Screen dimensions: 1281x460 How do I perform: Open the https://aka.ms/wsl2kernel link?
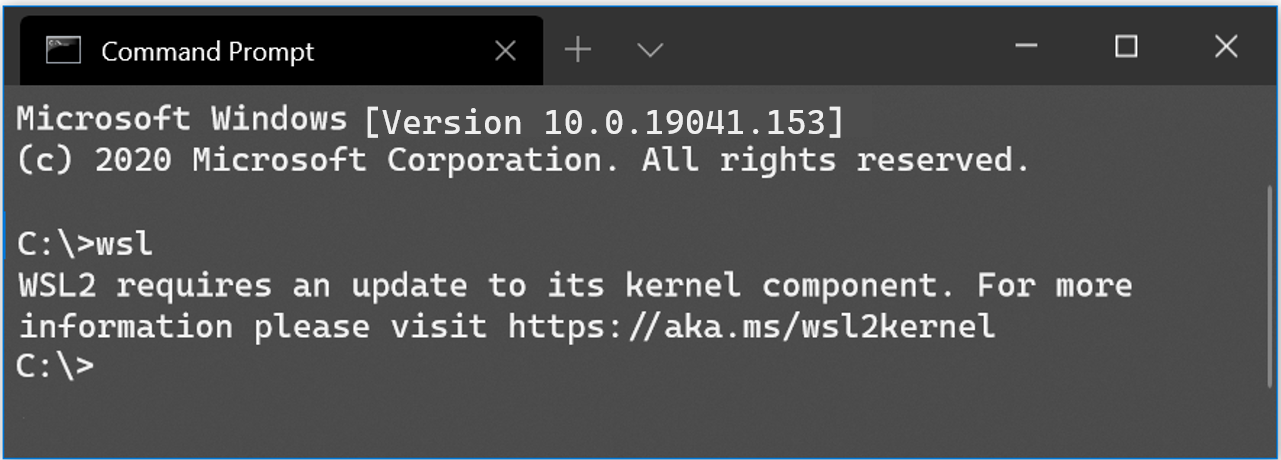752,326
